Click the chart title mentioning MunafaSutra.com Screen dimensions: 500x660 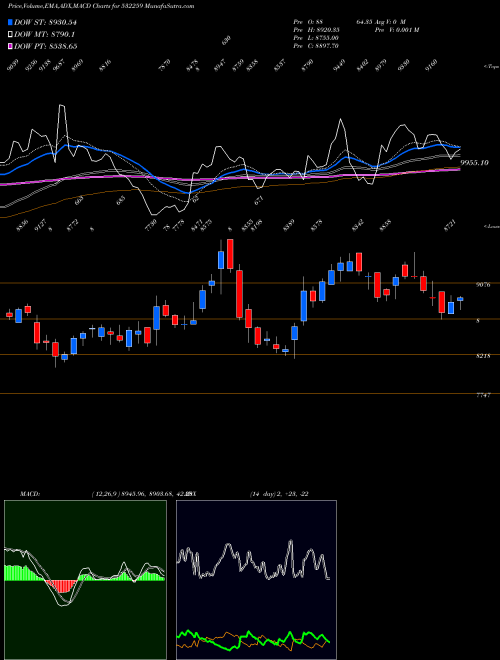[x=101, y=6]
